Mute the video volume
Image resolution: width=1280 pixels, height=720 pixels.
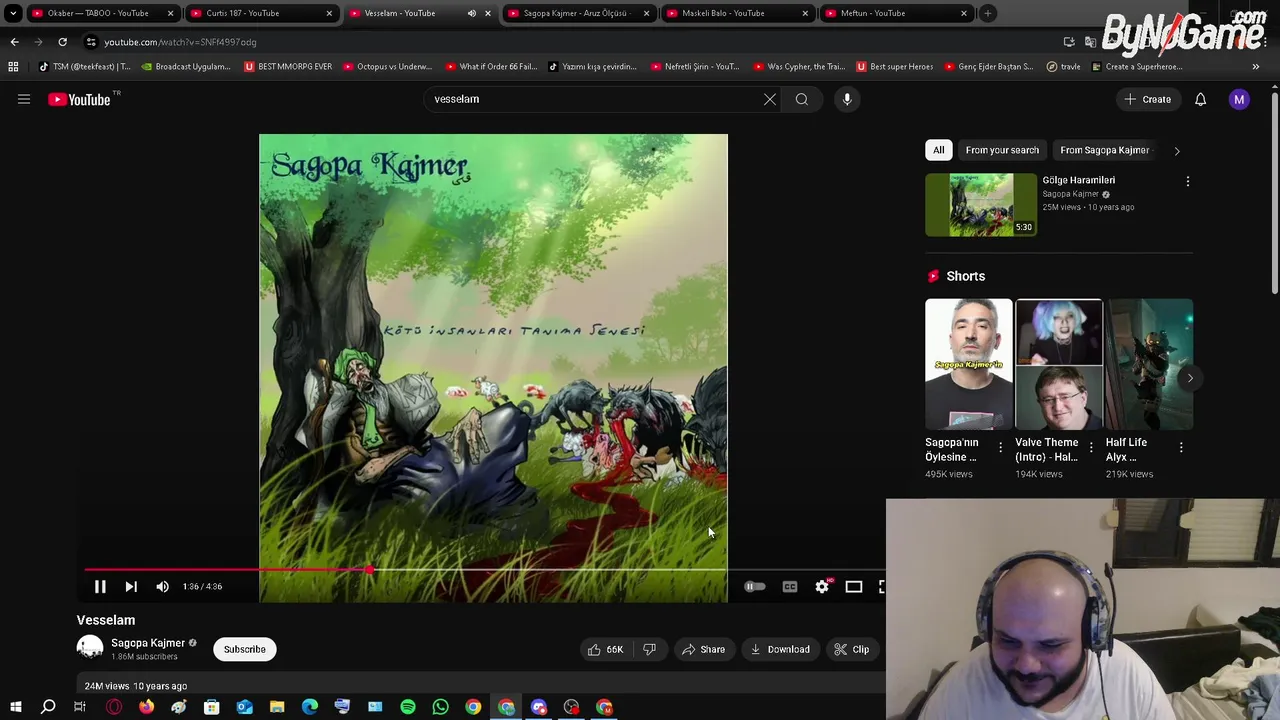(163, 587)
